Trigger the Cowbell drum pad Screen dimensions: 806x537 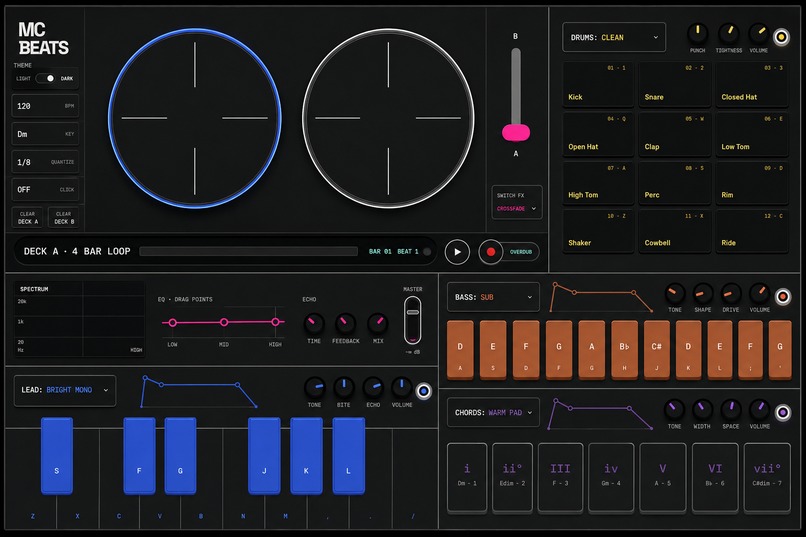(674, 231)
